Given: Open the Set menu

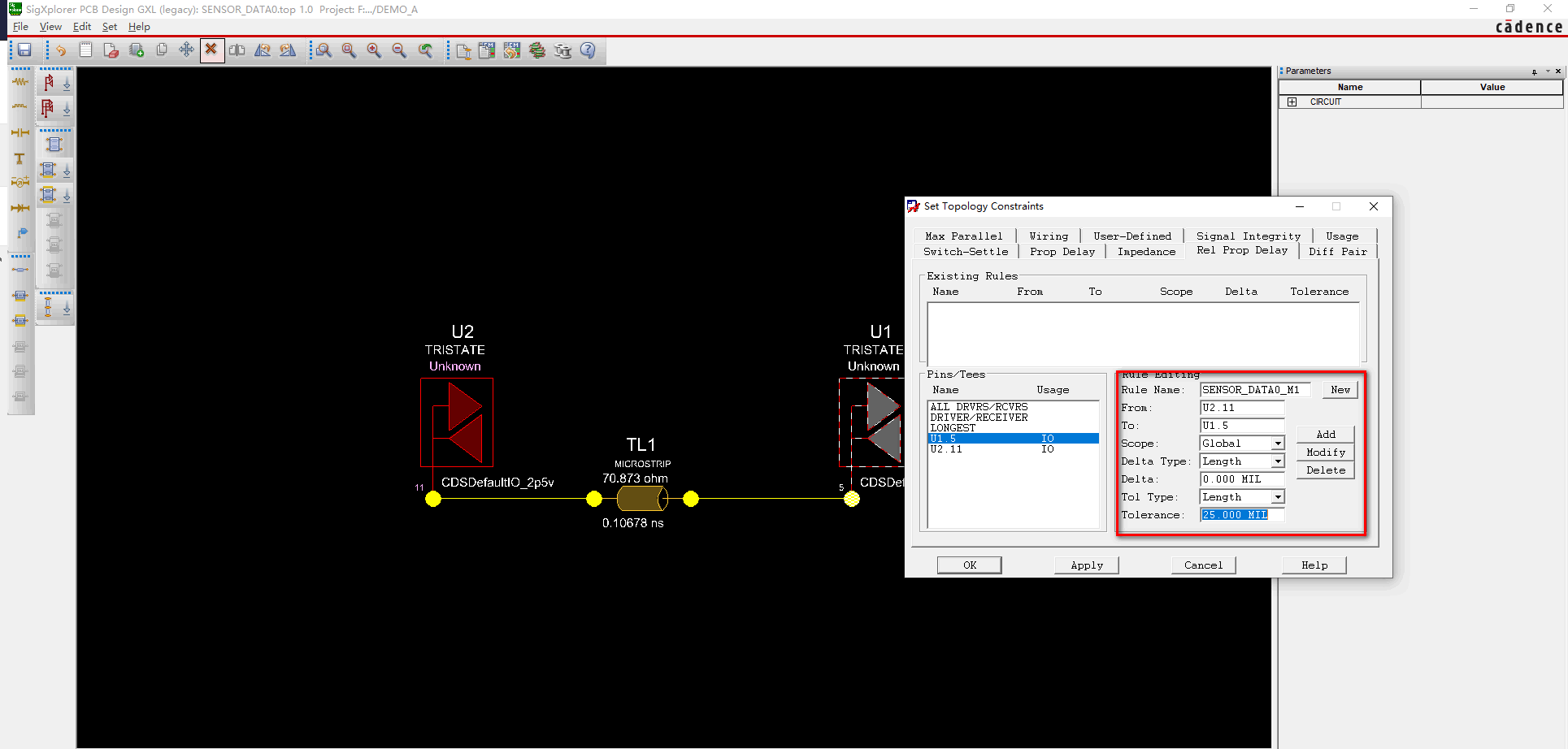Looking at the screenshot, I should (110, 27).
